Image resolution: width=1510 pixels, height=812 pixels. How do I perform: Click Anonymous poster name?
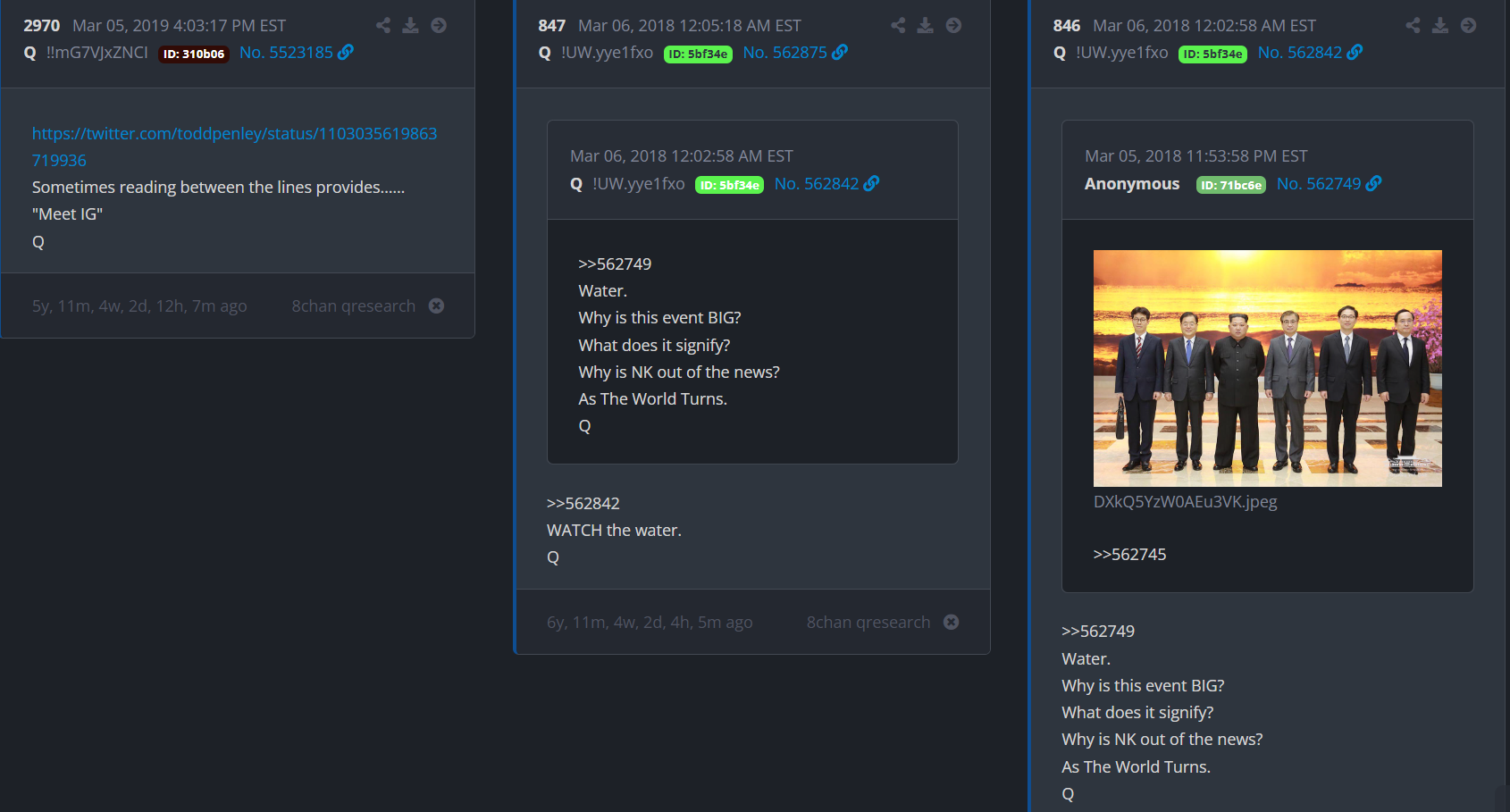[x=1132, y=183]
